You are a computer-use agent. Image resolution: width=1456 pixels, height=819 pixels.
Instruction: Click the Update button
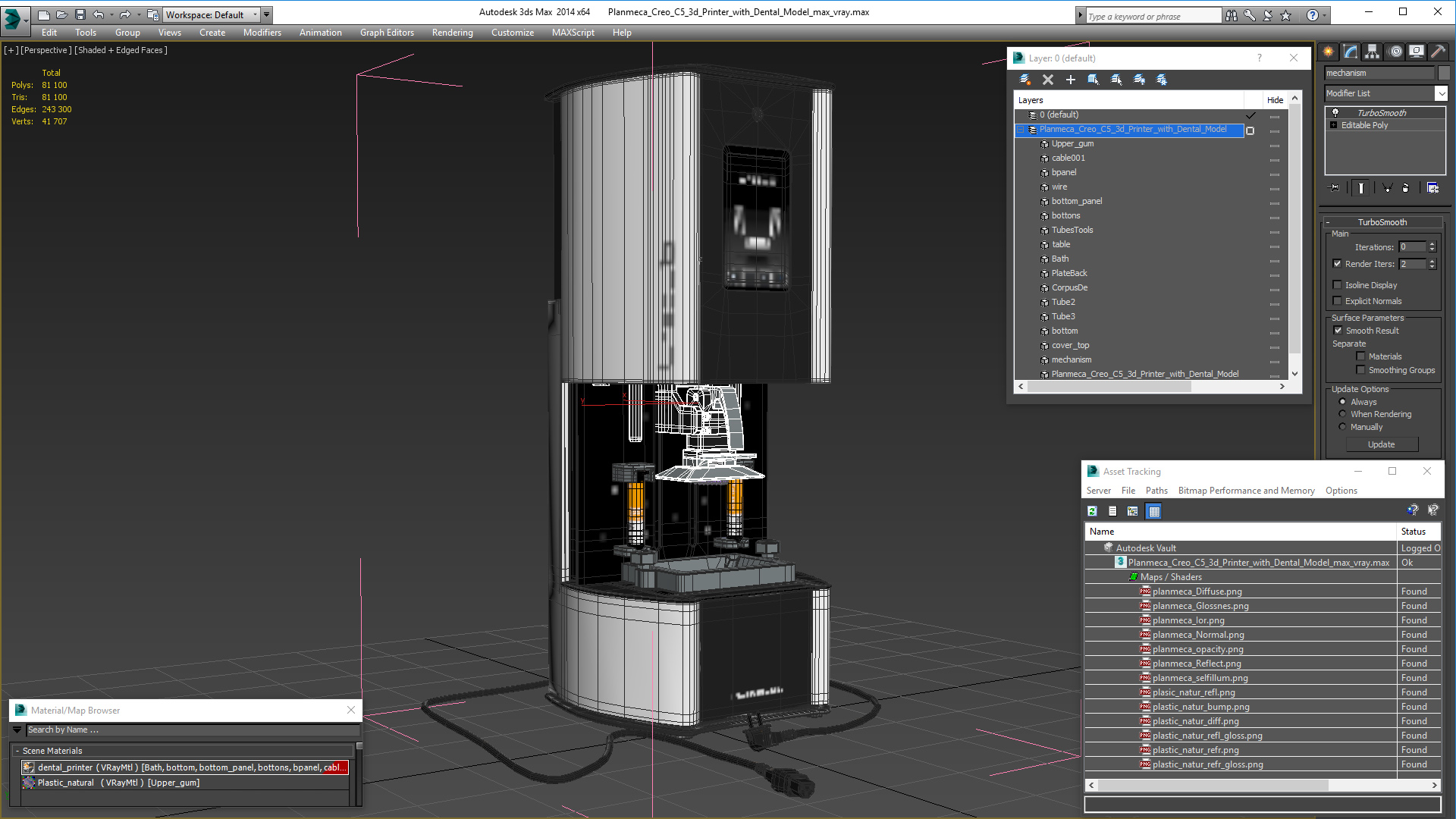1381,444
